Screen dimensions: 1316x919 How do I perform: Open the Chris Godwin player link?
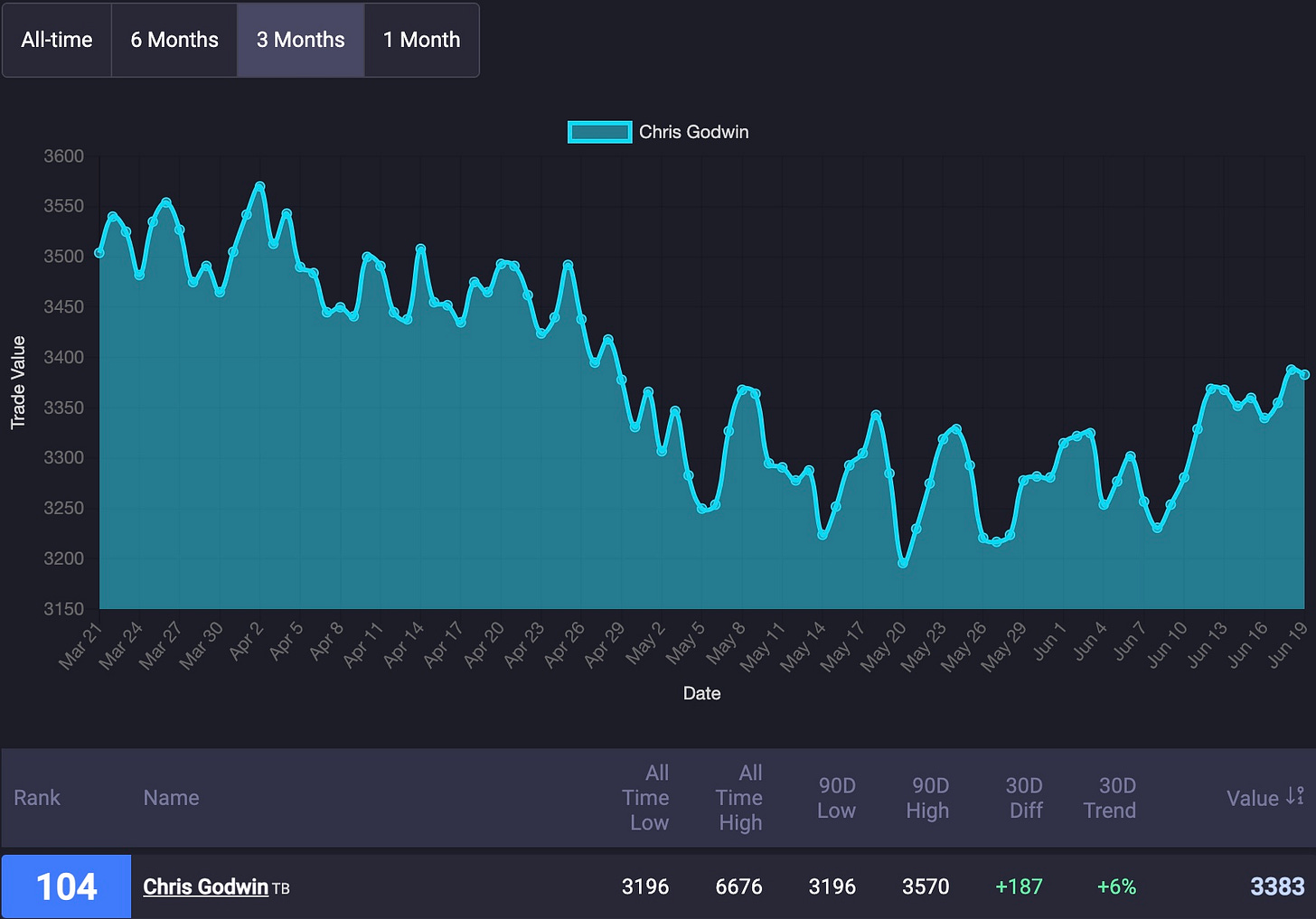[205, 886]
